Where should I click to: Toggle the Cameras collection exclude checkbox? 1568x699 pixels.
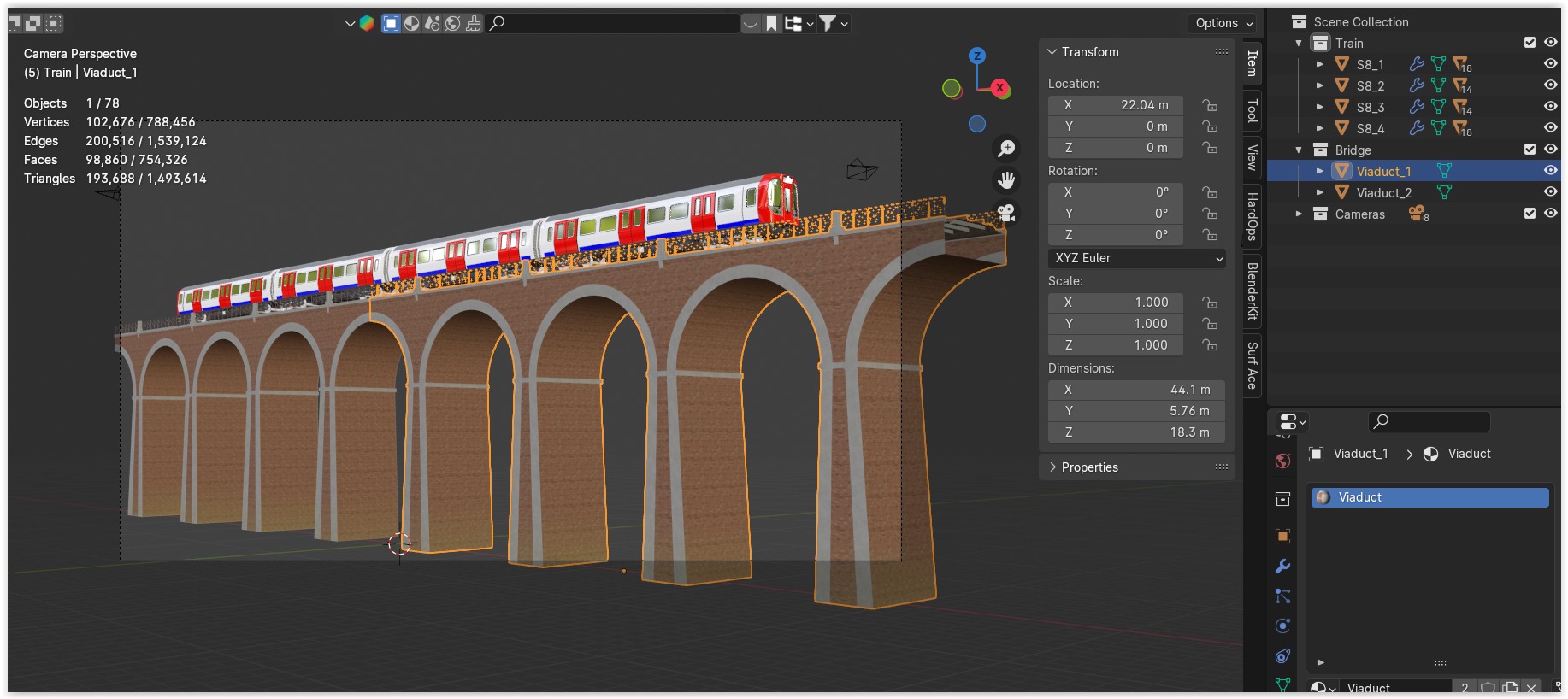pos(1530,214)
